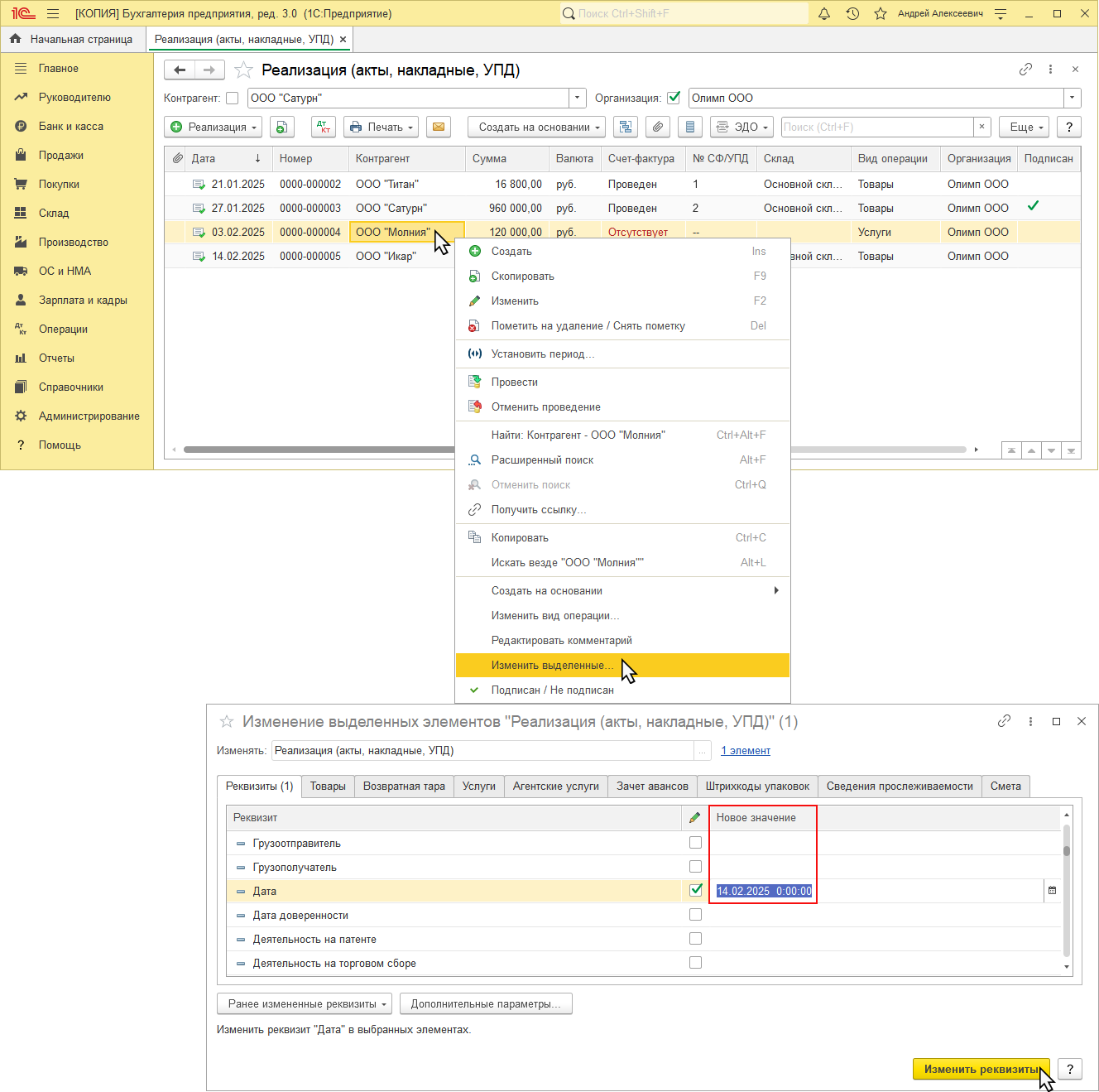Open three-dot menu in Изменение выделенных элементов dialog

coord(1030,721)
